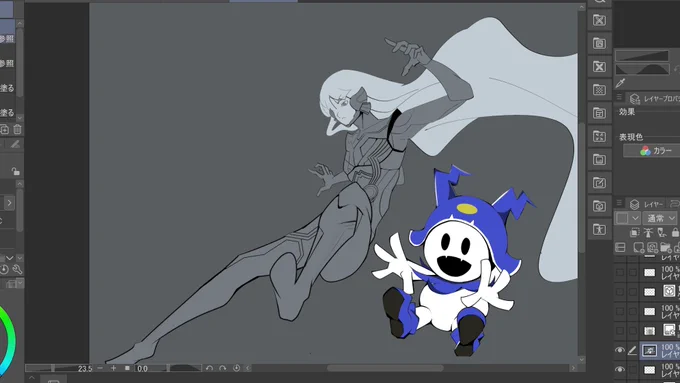
Task: Set as draft layer icon
Action: click(x=662, y=233)
